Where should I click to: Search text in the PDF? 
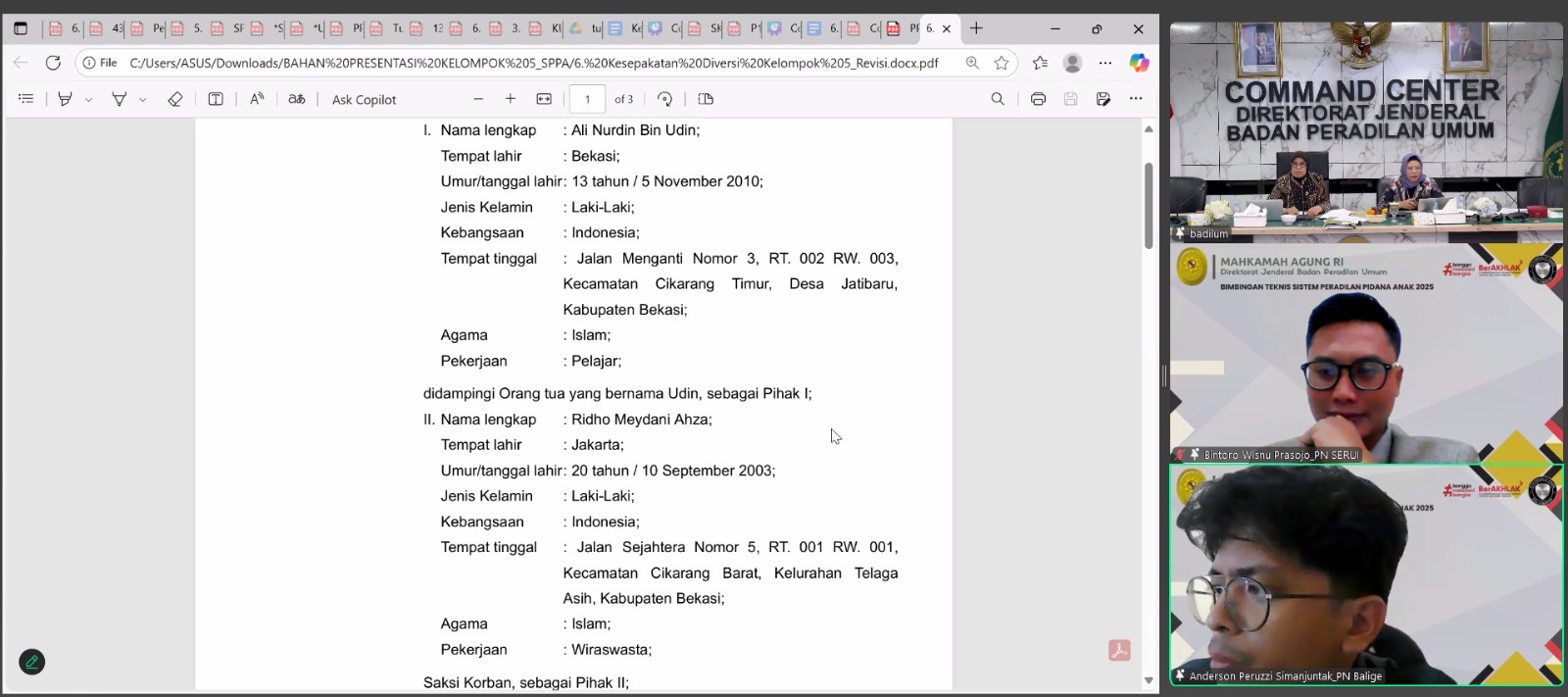pos(998,99)
